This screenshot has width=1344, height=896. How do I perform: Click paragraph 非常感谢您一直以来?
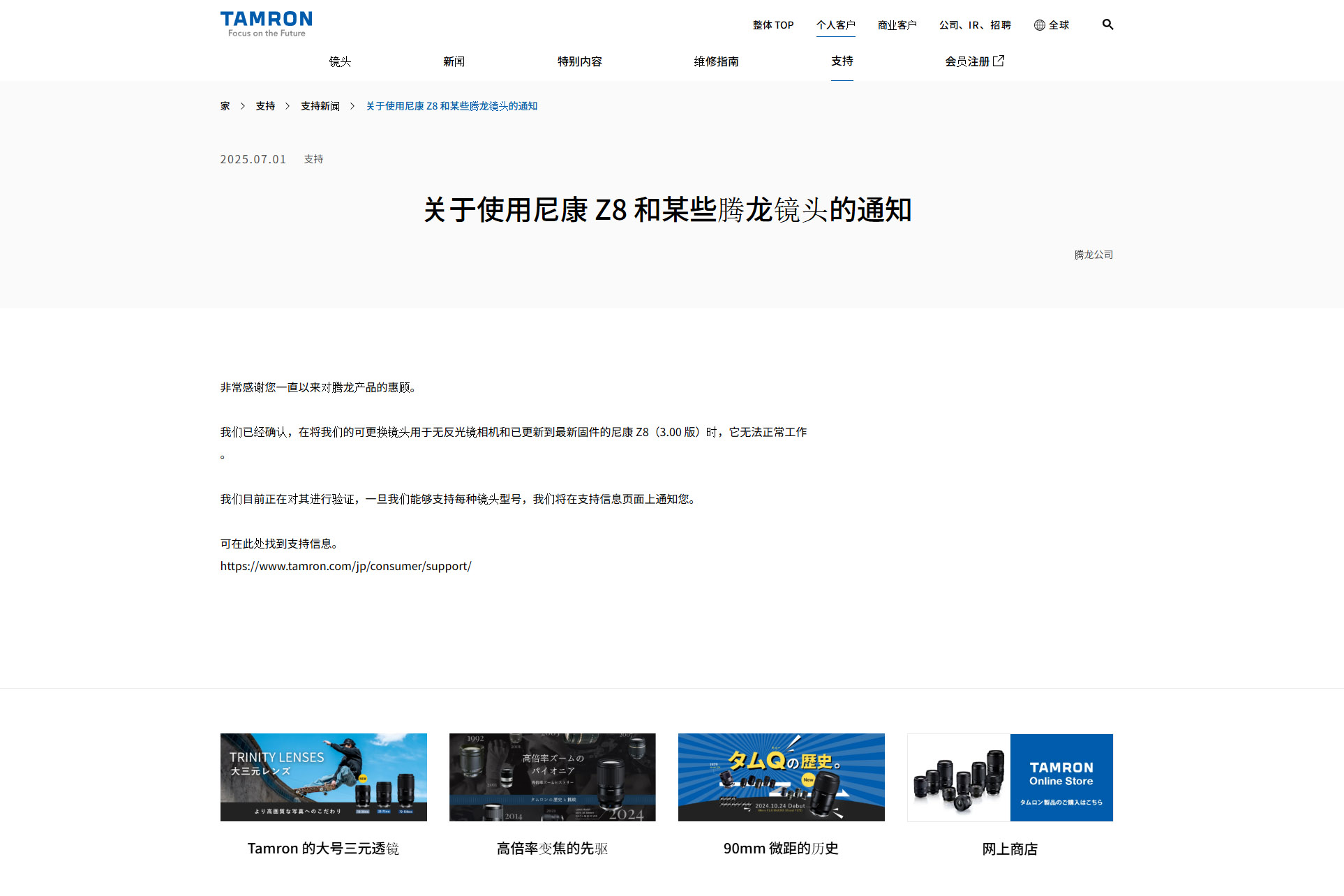(320, 387)
